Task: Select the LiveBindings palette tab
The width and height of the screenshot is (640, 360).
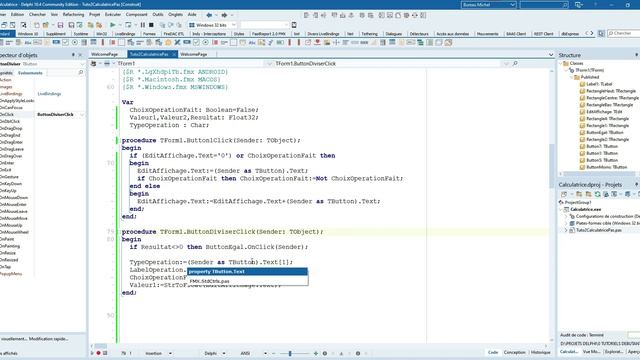Action: tap(125, 34)
